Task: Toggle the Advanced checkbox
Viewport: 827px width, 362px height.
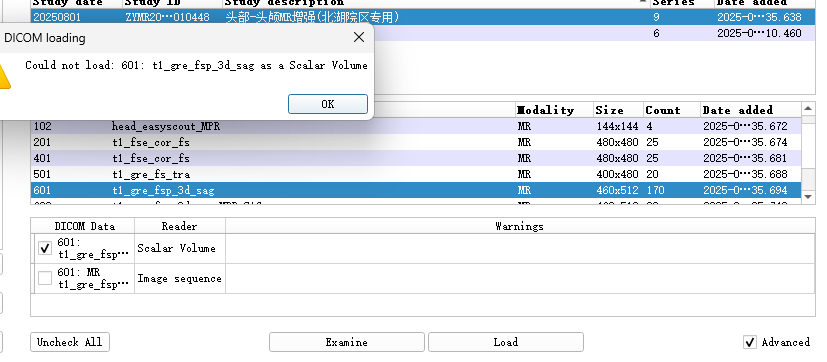Action: (749, 342)
